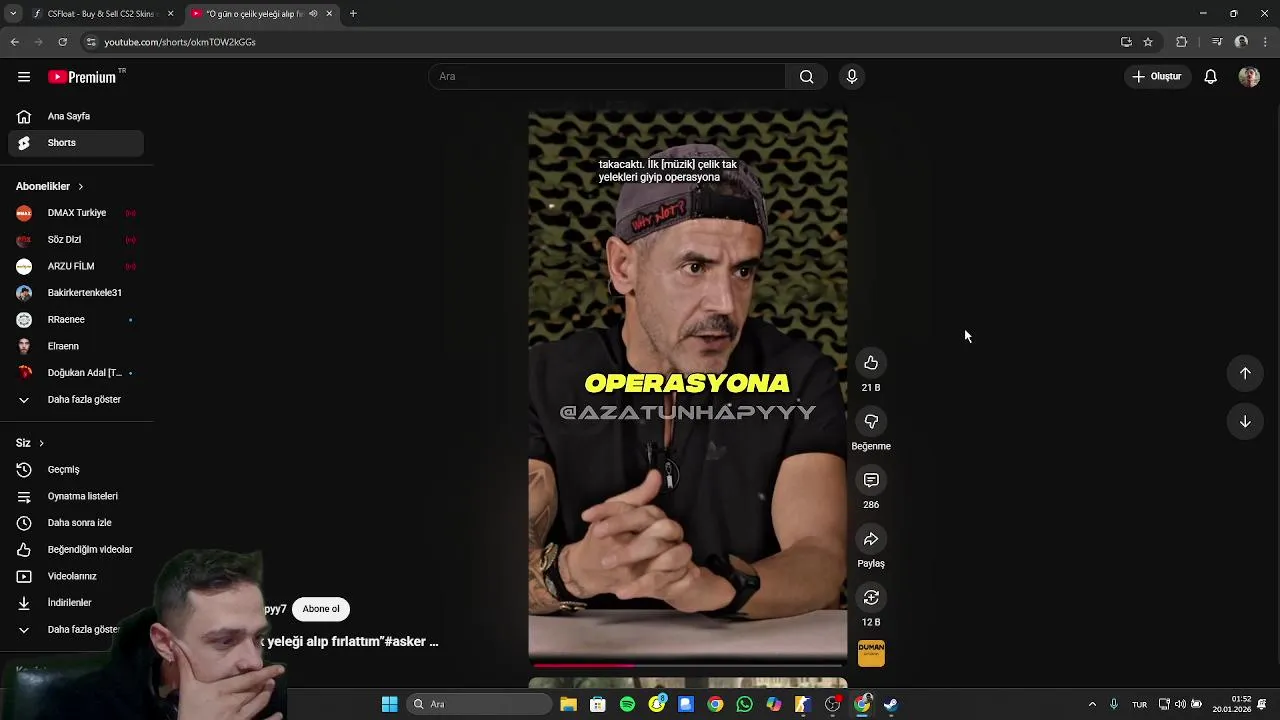Open Videolarınız
The width and height of the screenshot is (1280, 720).
pyautogui.click(x=76, y=576)
